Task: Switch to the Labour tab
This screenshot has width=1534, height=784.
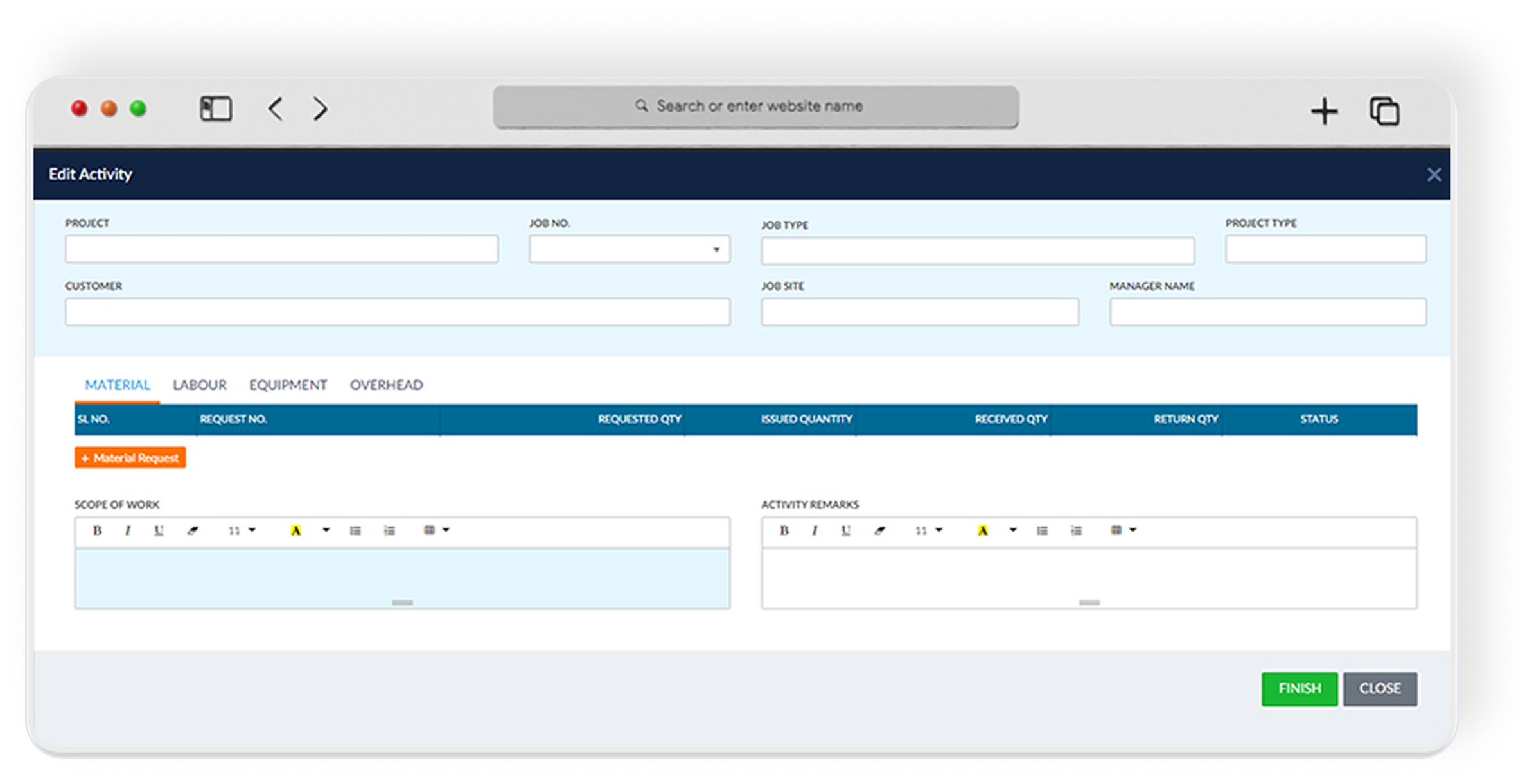Action: coord(200,385)
